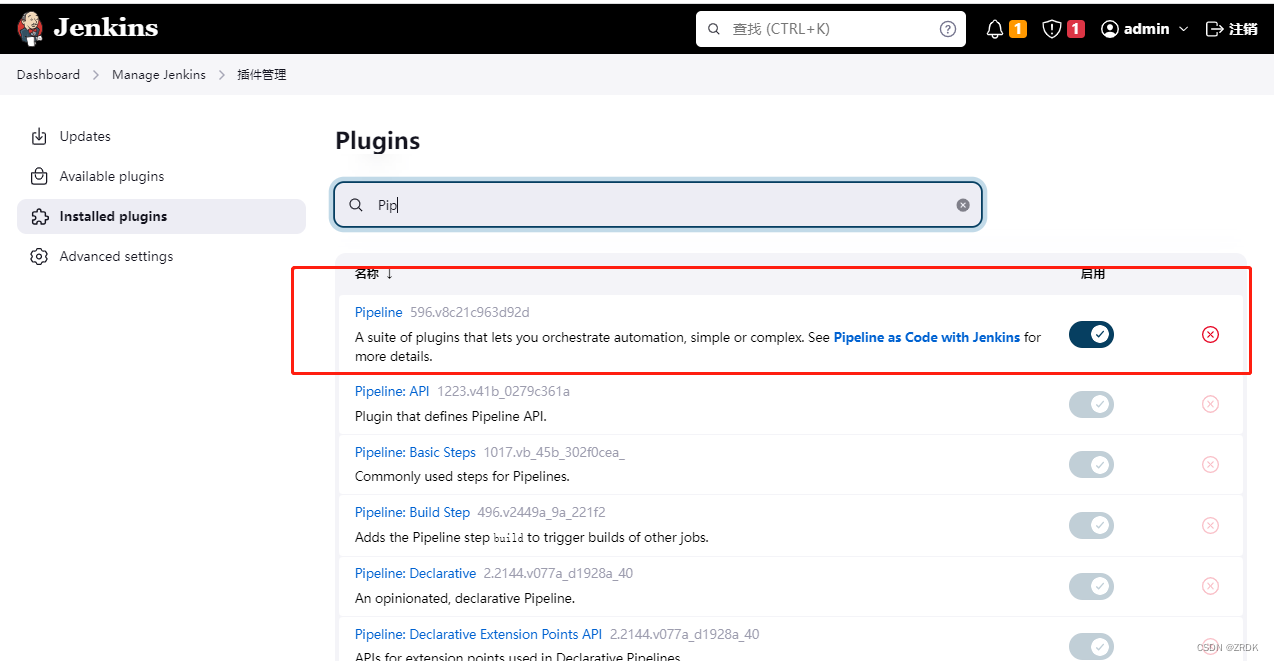This screenshot has height=661, width=1274.
Task: Click uninstall icon for Pipeline: Basic Steps
Action: (1210, 464)
